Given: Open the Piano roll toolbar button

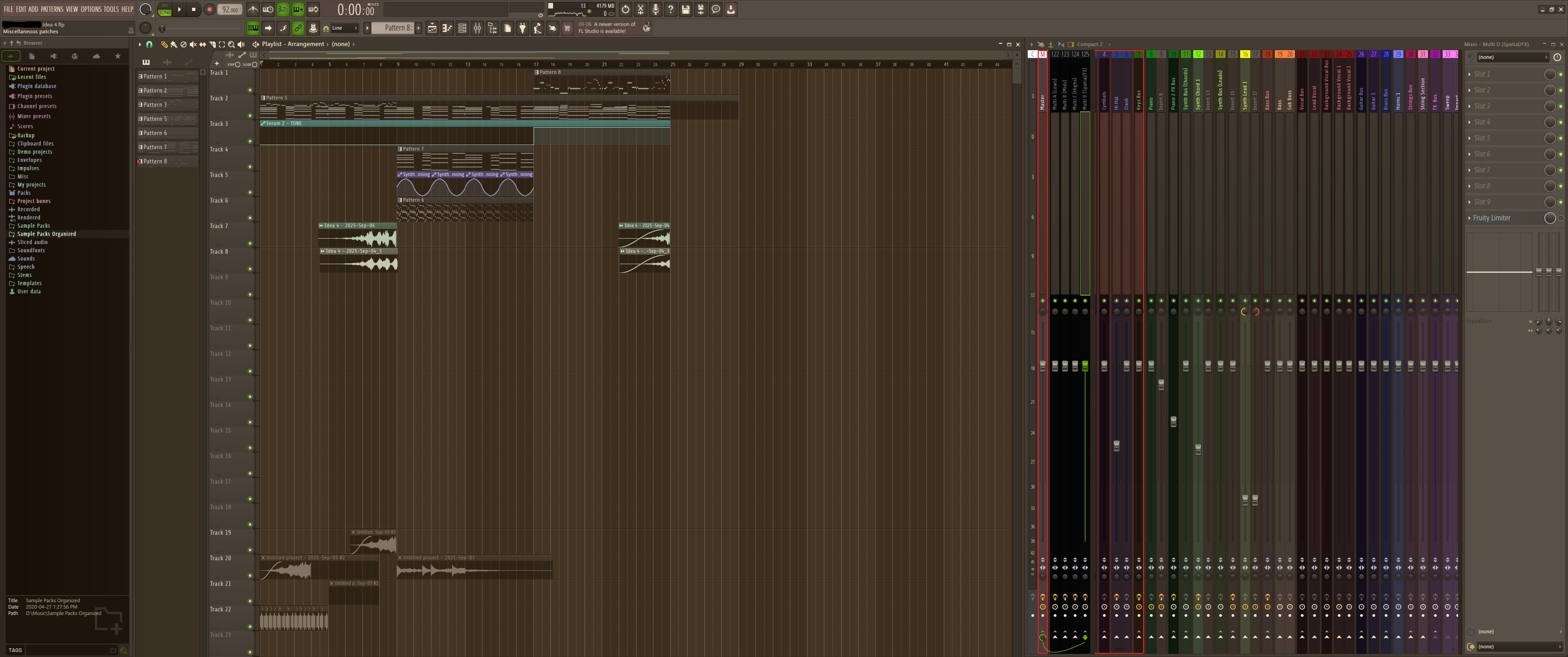Looking at the screenshot, I should 447,28.
